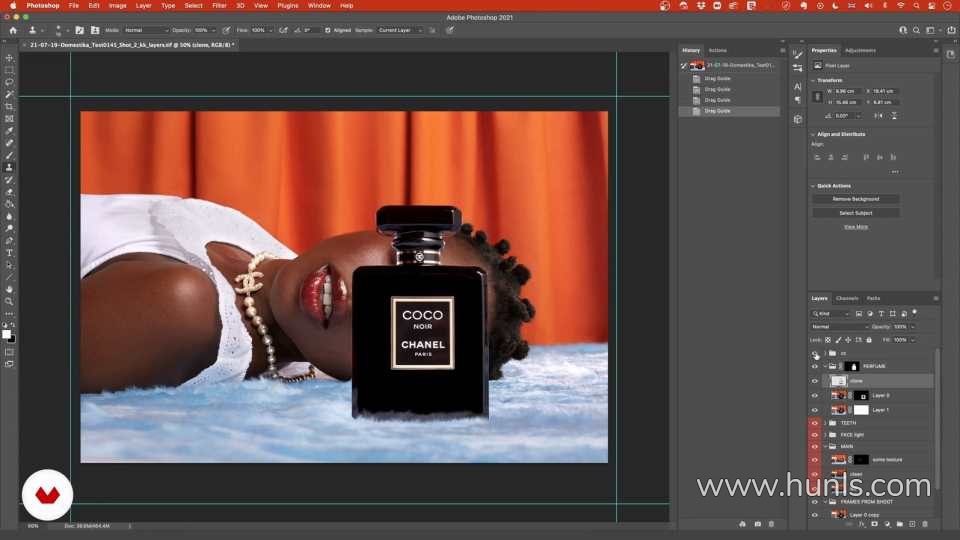The height and width of the screenshot is (540, 960).
Task: Click the Remove Background button
Action: coord(855,199)
